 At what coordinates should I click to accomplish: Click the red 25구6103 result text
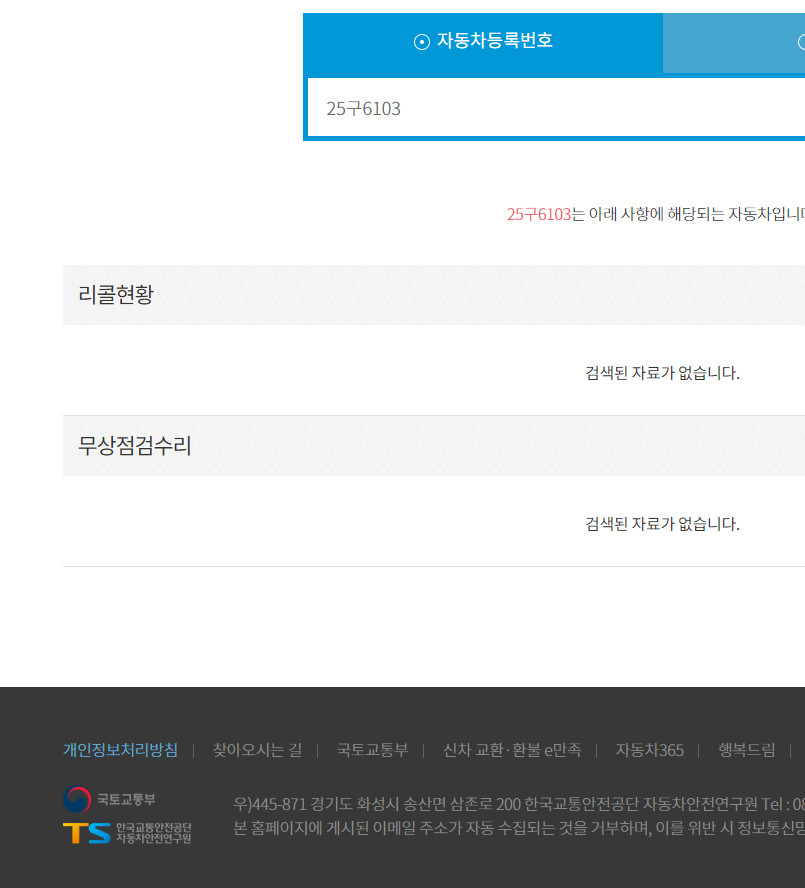tap(539, 214)
